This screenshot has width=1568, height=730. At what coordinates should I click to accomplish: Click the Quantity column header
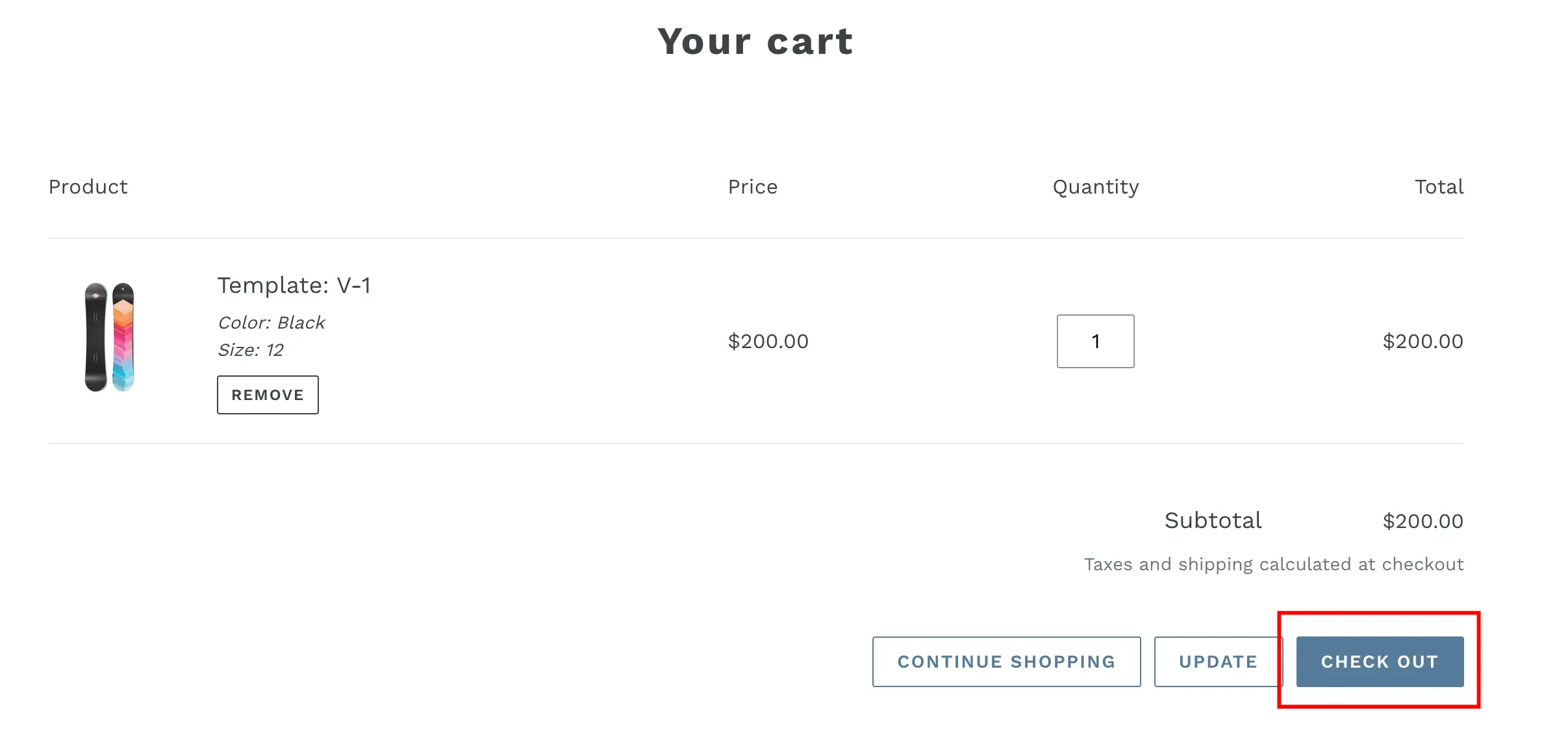pos(1096,187)
